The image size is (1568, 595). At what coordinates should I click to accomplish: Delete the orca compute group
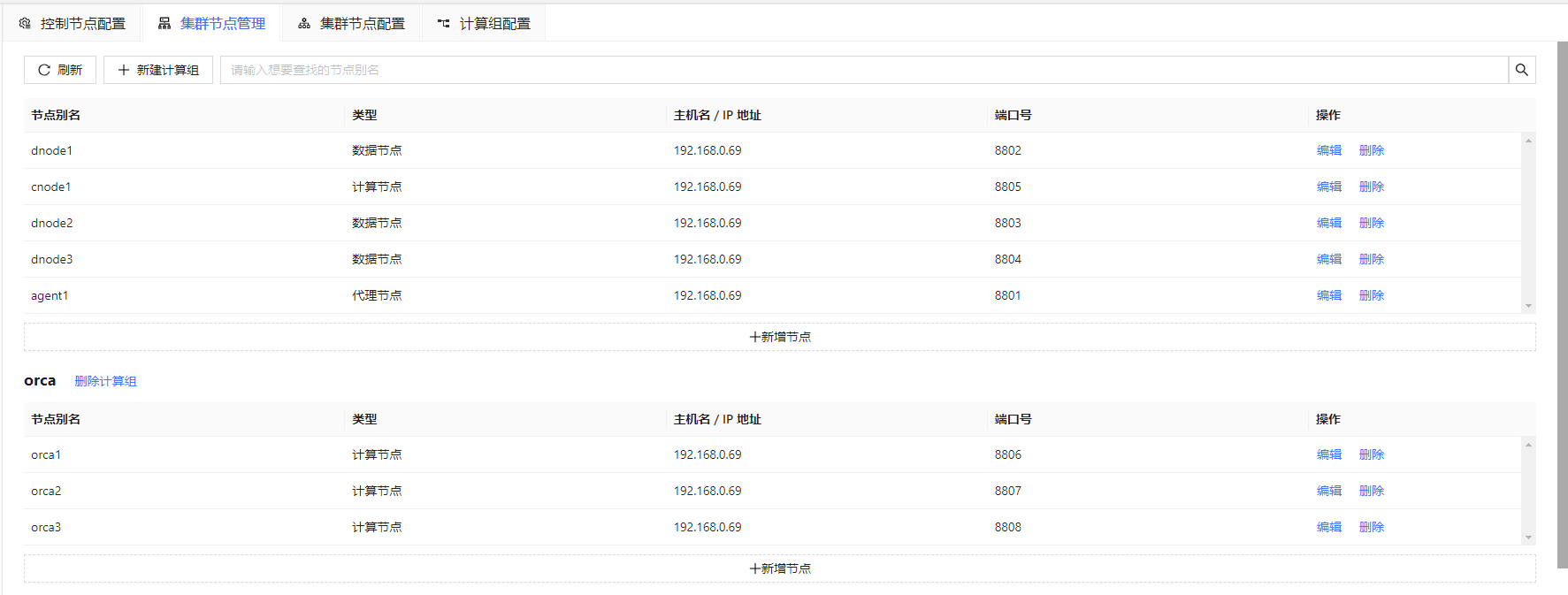(105, 381)
